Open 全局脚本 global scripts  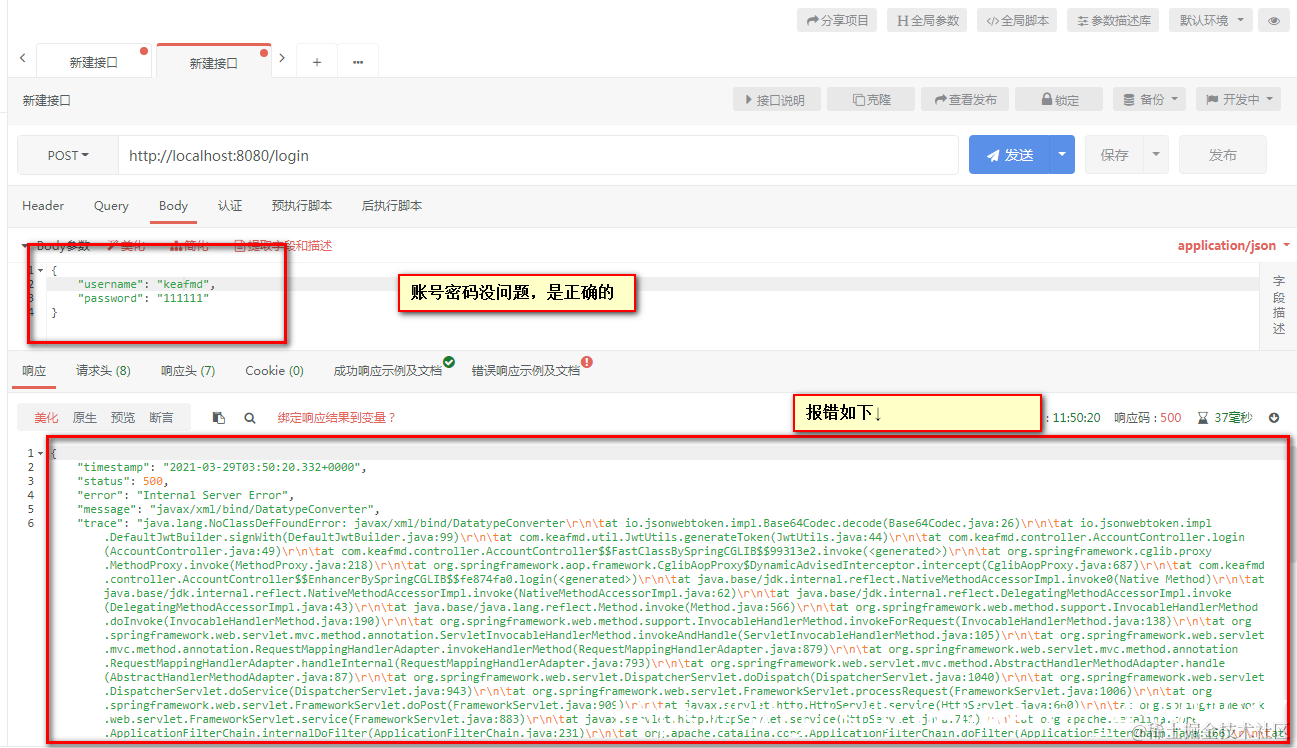1017,20
